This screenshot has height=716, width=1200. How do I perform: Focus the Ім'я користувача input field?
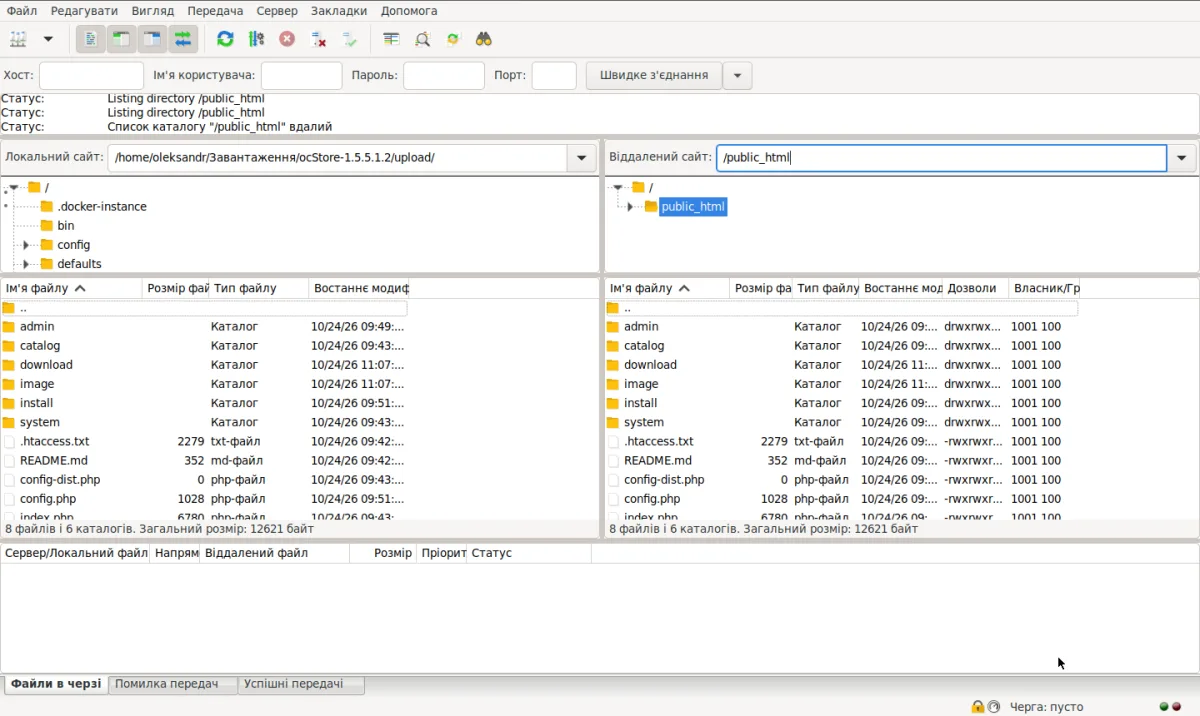point(301,75)
